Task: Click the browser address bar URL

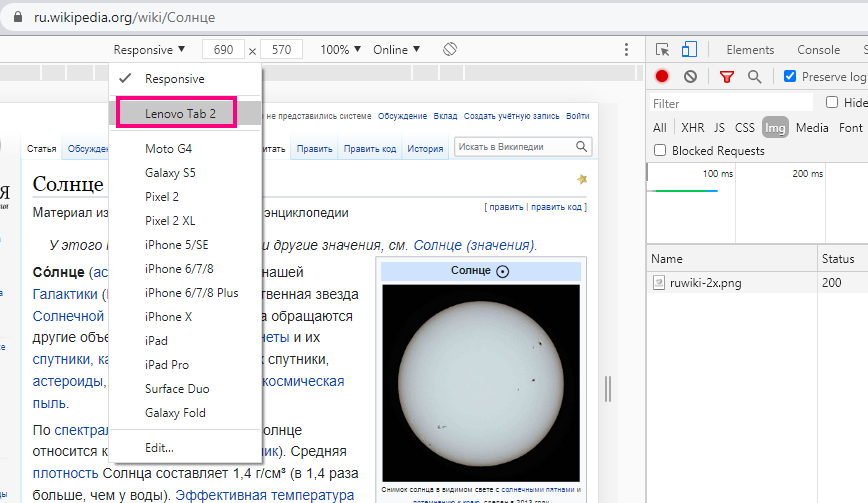Action: point(125,17)
